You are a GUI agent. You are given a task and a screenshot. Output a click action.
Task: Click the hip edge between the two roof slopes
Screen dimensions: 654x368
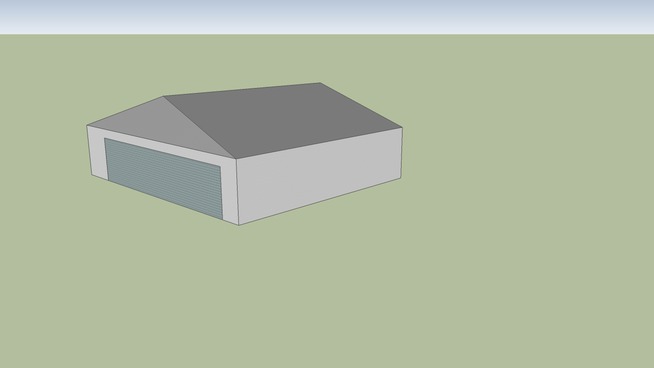199,128
